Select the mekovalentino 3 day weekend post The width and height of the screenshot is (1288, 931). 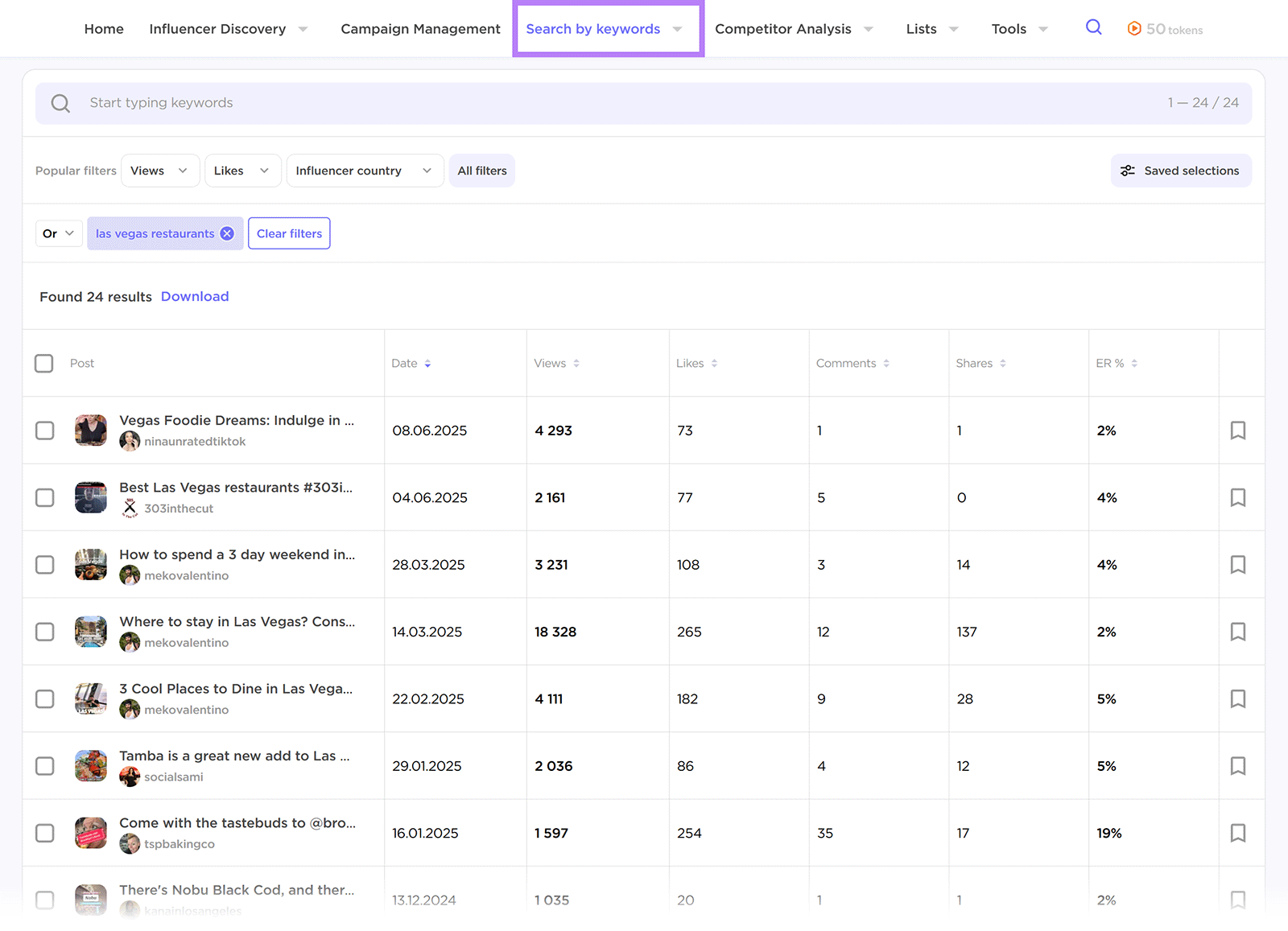(44, 564)
